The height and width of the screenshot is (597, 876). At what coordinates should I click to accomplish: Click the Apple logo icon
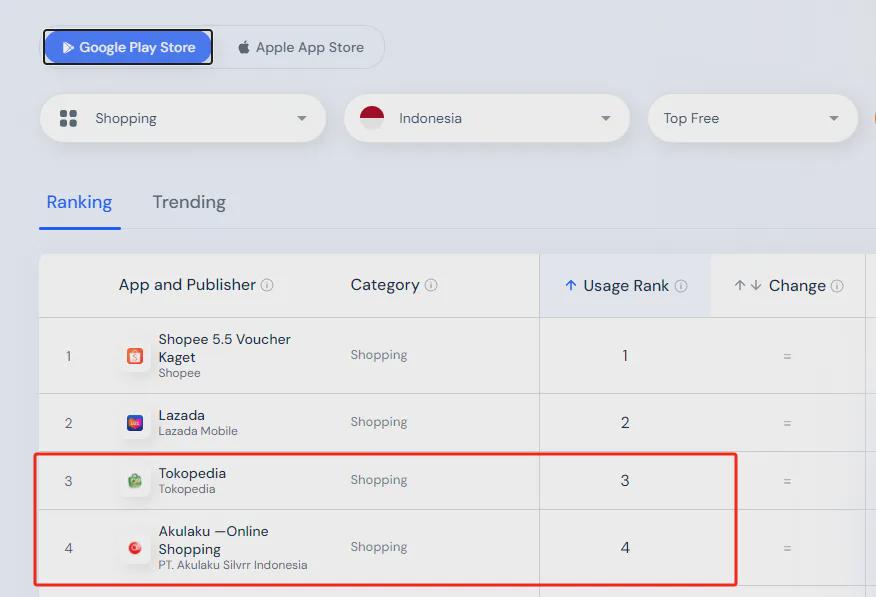click(x=244, y=47)
